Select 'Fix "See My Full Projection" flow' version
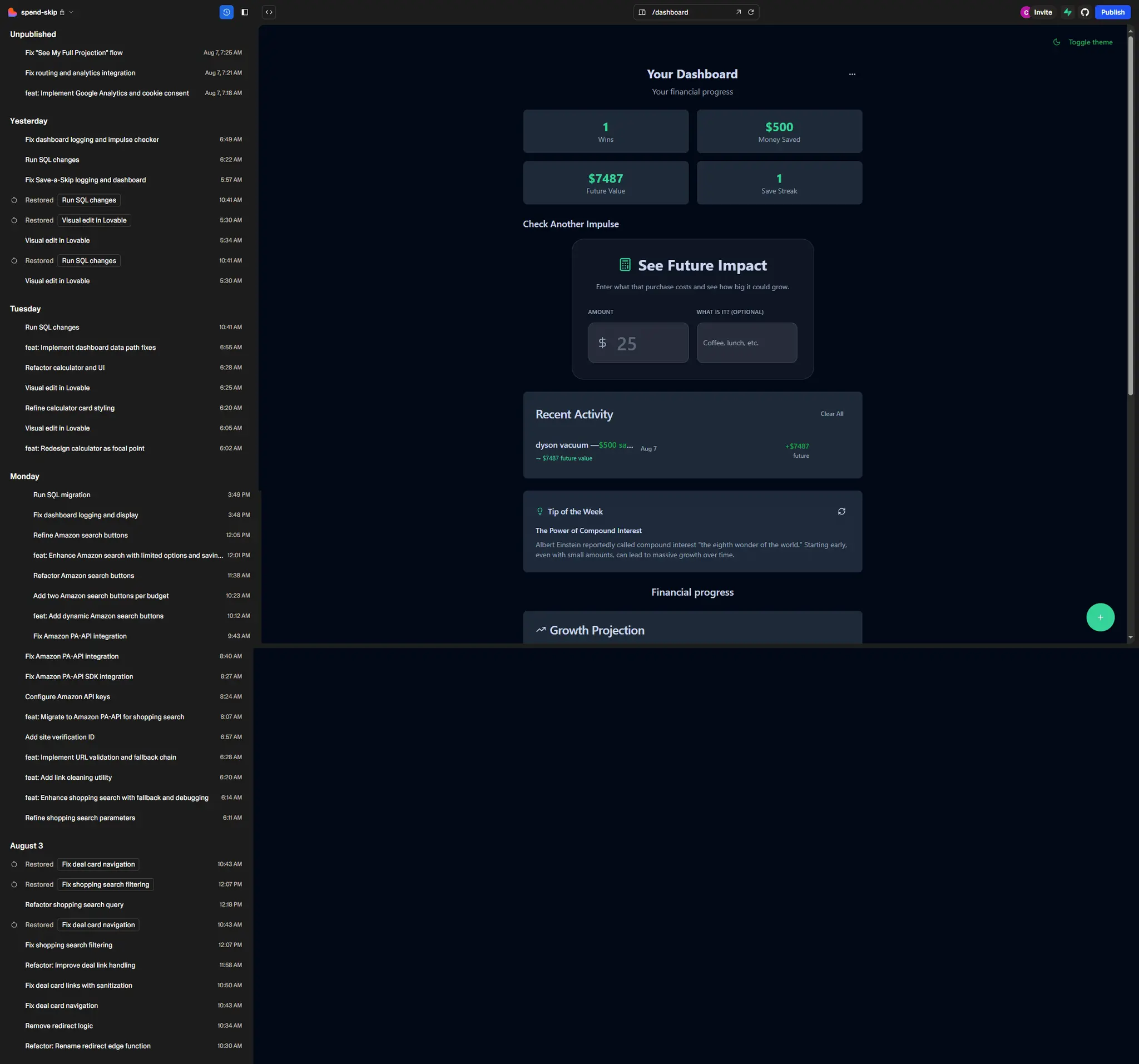The height and width of the screenshot is (1064, 1139). click(127, 53)
